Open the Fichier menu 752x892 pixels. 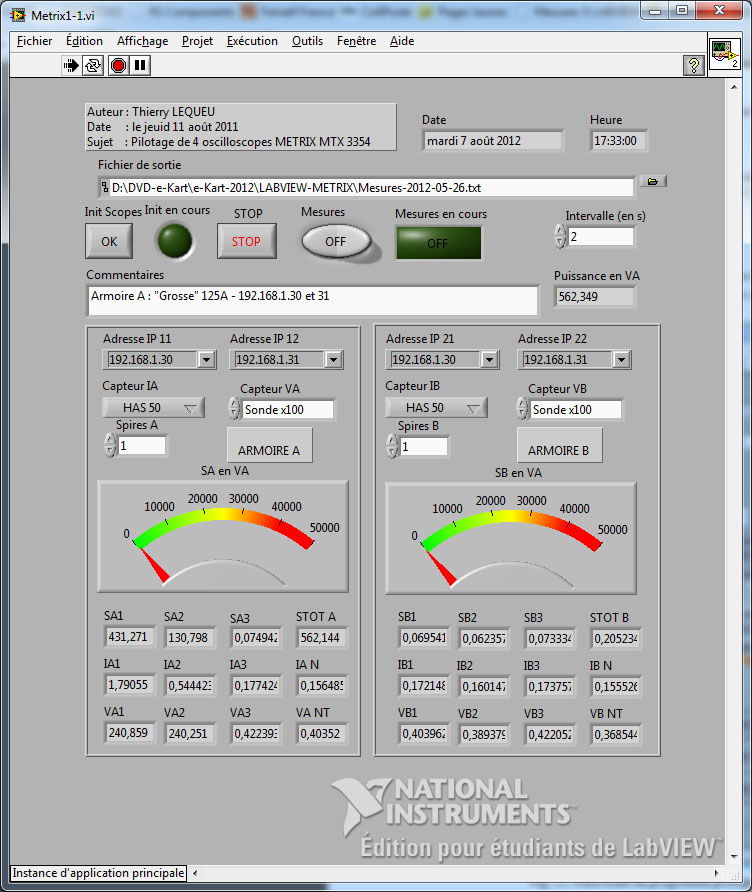coord(34,41)
